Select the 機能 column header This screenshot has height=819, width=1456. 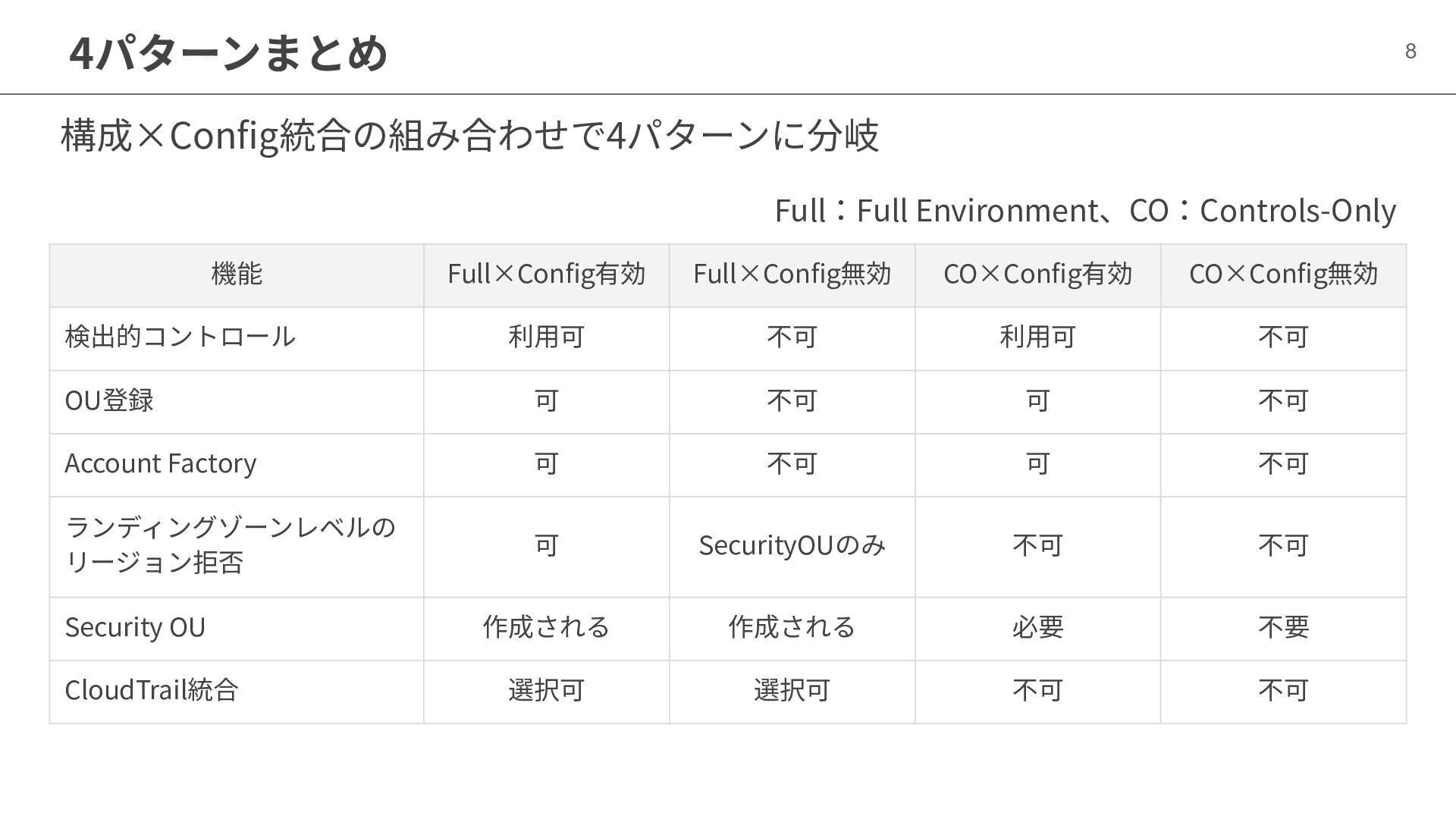pyautogui.click(x=237, y=274)
